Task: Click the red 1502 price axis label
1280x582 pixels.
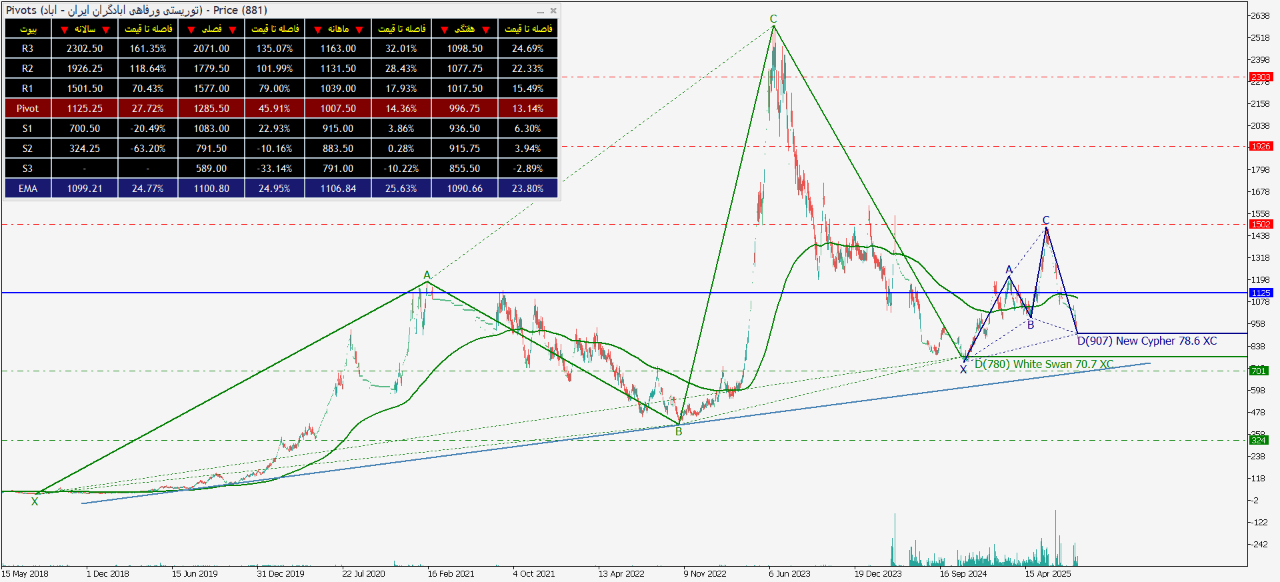Action: [x=1260, y=224]
